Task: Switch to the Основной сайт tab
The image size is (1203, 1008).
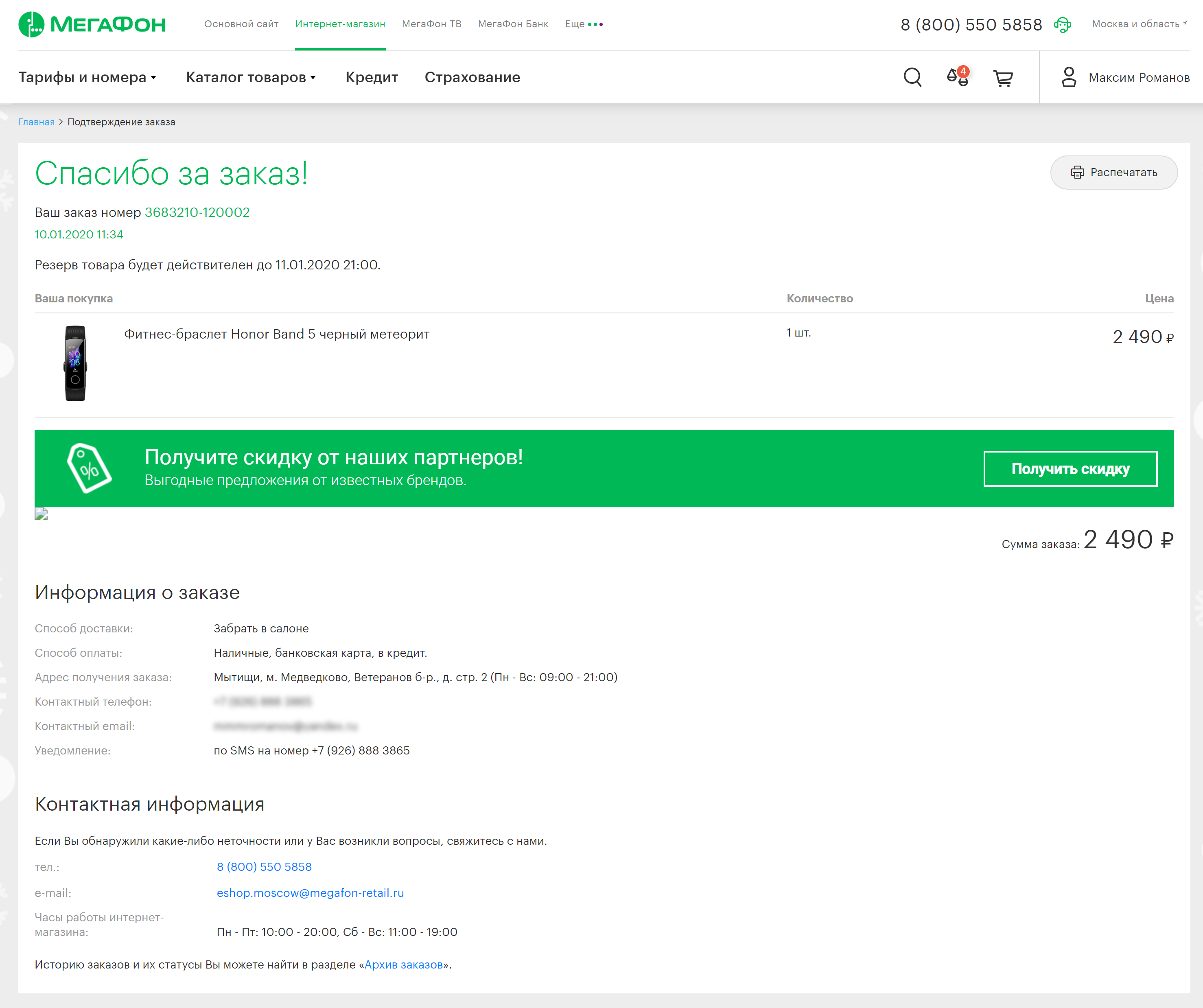Action: click(241, 24)
